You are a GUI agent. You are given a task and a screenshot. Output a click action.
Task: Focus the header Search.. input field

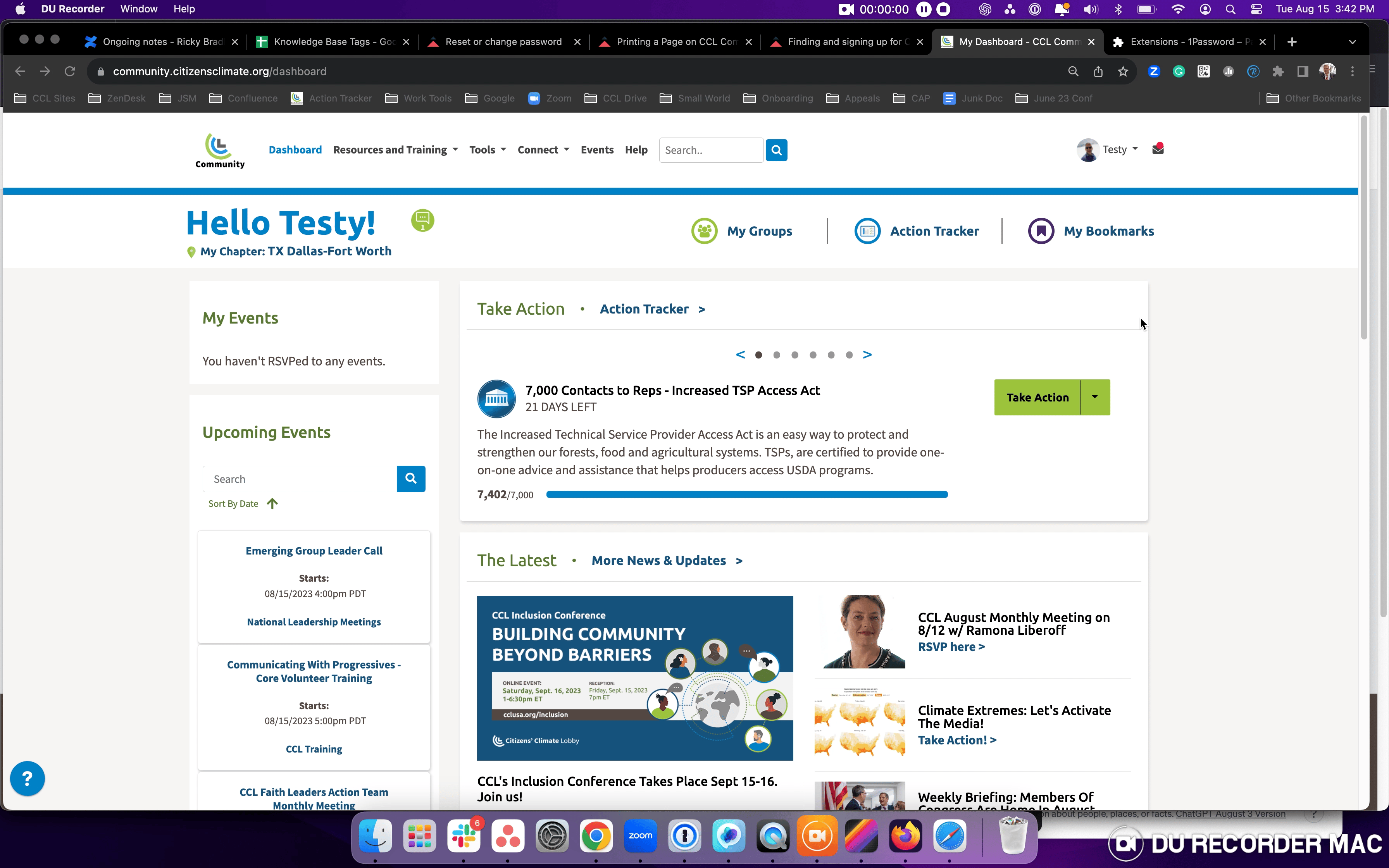click(711, 150)
